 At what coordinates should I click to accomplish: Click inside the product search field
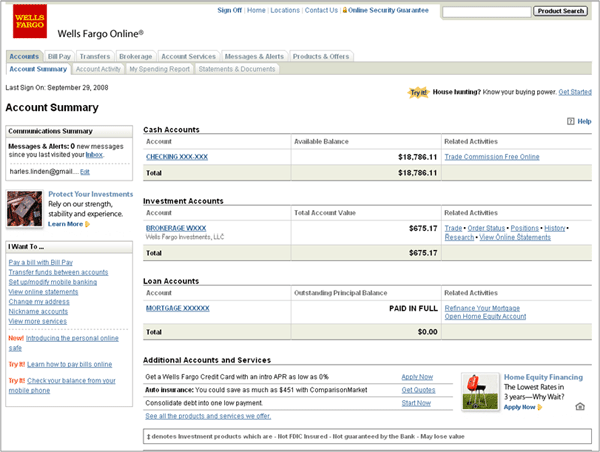487,11
